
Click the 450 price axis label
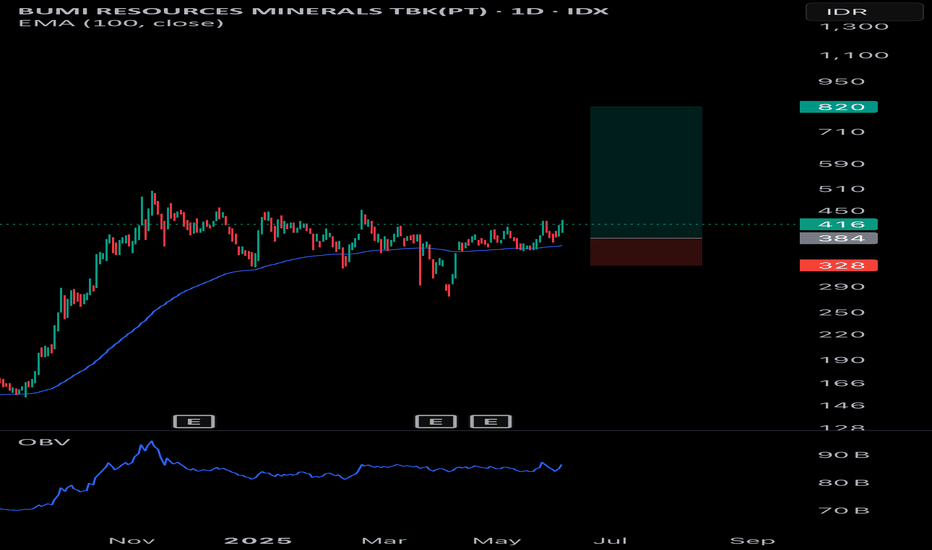(x=842, y=211)
